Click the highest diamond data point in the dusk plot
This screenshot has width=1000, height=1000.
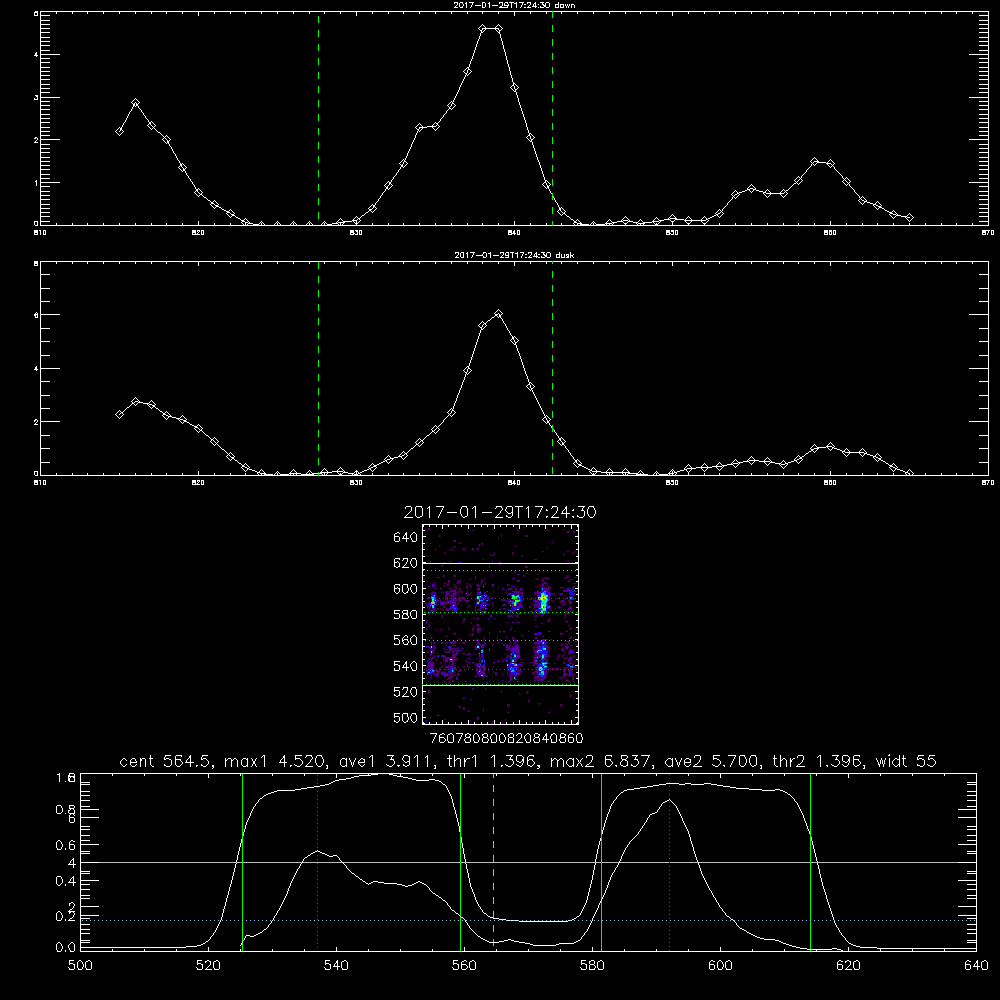pyautogui.click(x=499, y=314)
